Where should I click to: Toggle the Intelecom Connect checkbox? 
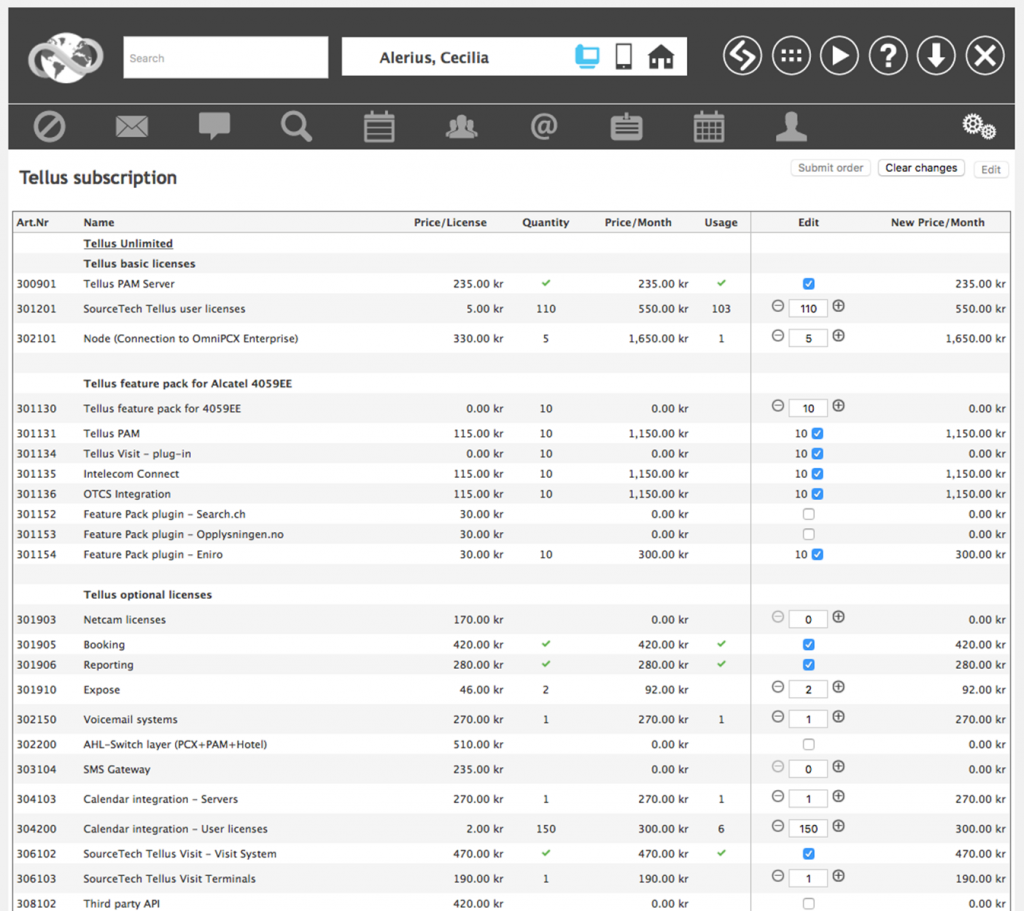coord(817,473)
